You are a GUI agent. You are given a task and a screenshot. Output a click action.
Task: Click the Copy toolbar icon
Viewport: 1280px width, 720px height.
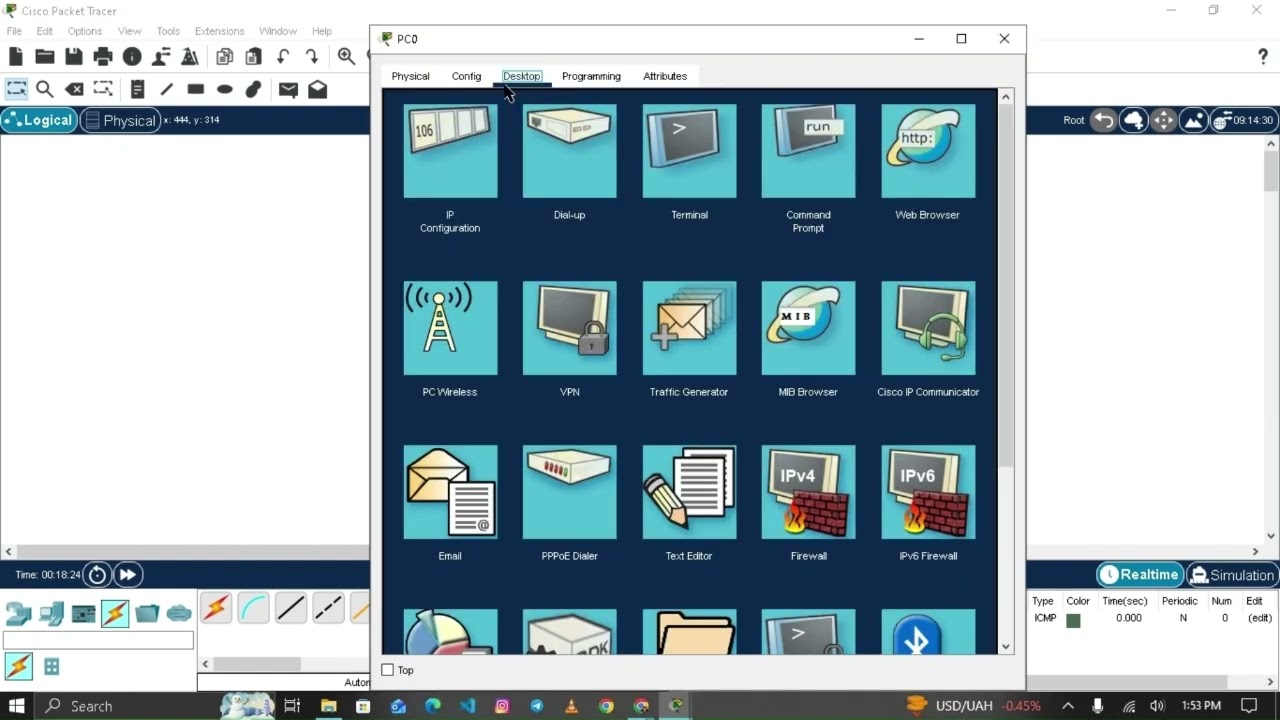coord(225,57)
